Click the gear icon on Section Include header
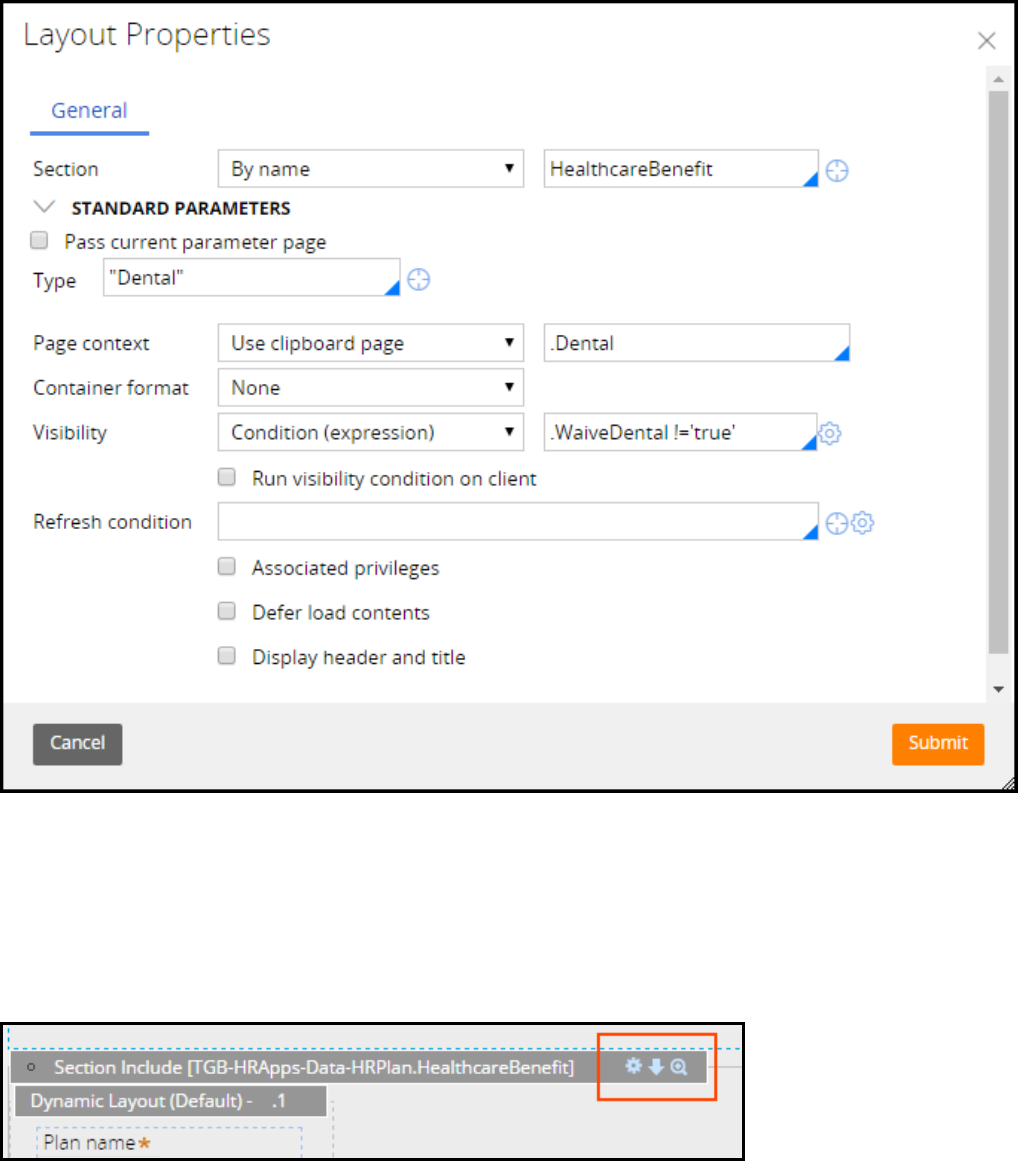Viewport: 1018px width, 1161px height. pyautogui.click(x=633, y=1066)
